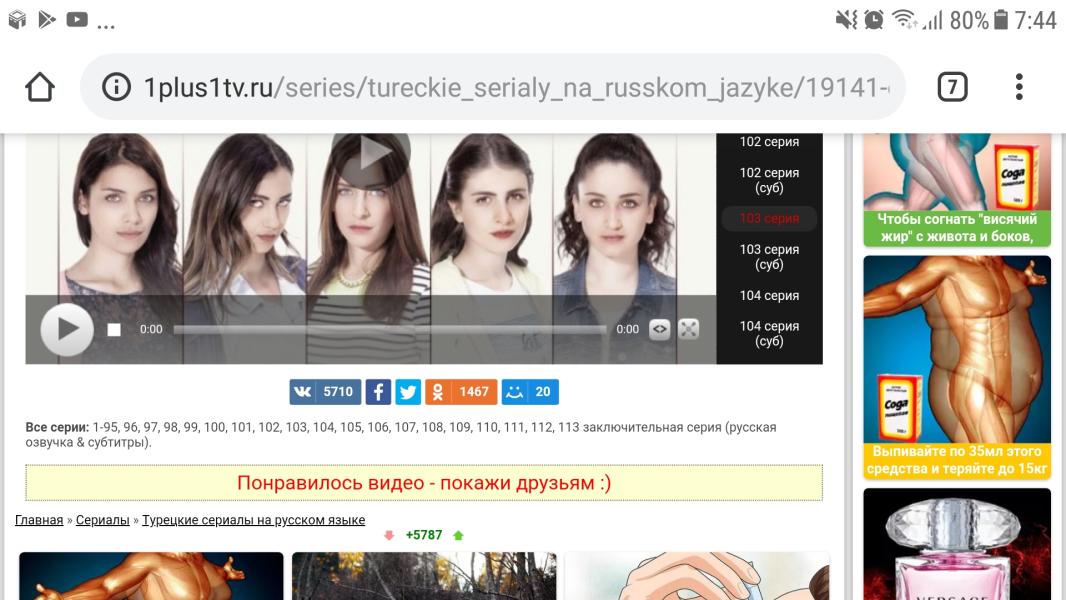Open the tab switcher showing 7 tabs
Image resolution: width=1066 pixels, height=600 pixels.
pos(952,87)
